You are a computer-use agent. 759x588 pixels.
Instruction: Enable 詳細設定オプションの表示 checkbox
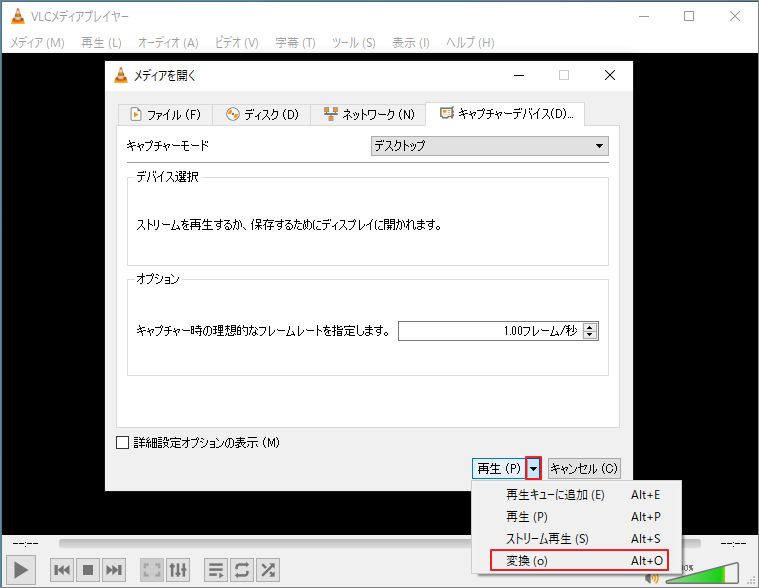pyautogui.click(x=122, y=443)
